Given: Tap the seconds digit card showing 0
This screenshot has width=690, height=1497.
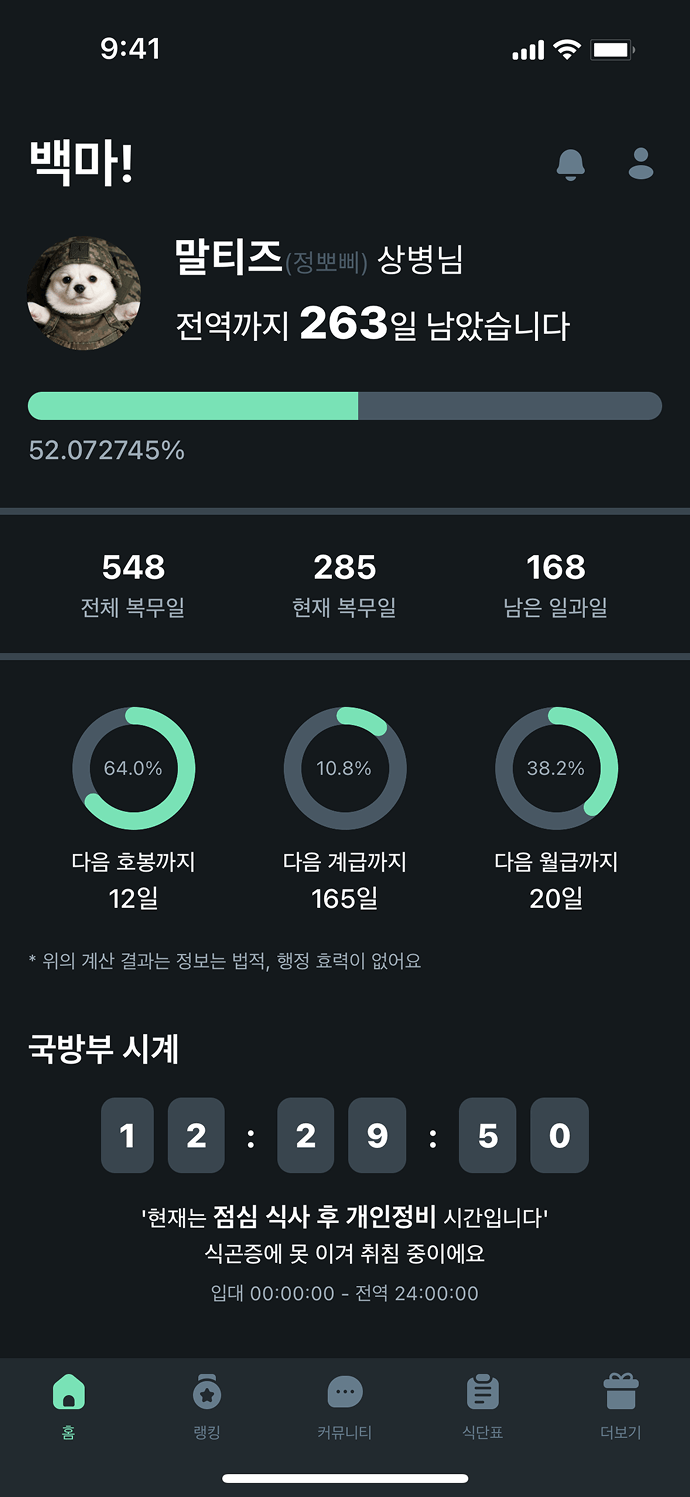Looking at the screenshot, I should tap(559, 1135).
